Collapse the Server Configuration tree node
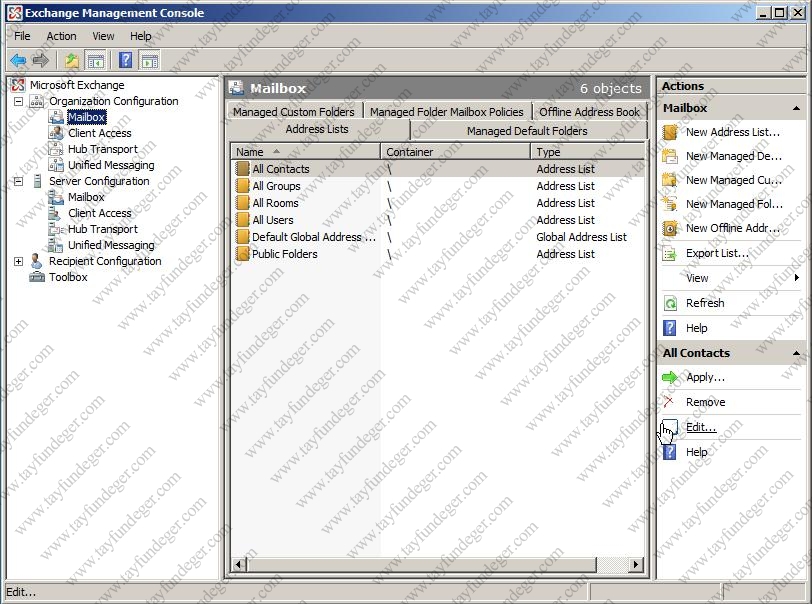 tap(18, 181)
